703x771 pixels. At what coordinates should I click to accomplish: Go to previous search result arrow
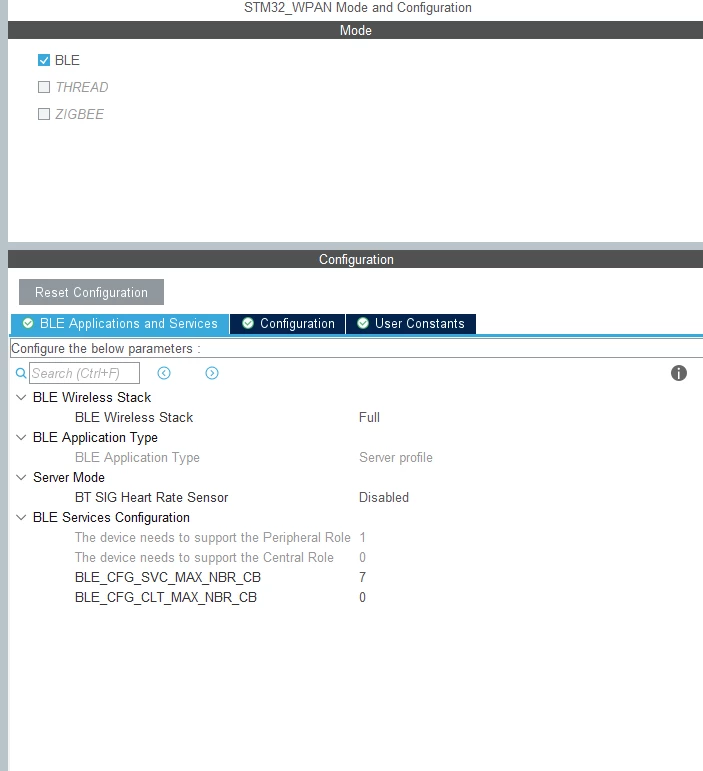164,373
